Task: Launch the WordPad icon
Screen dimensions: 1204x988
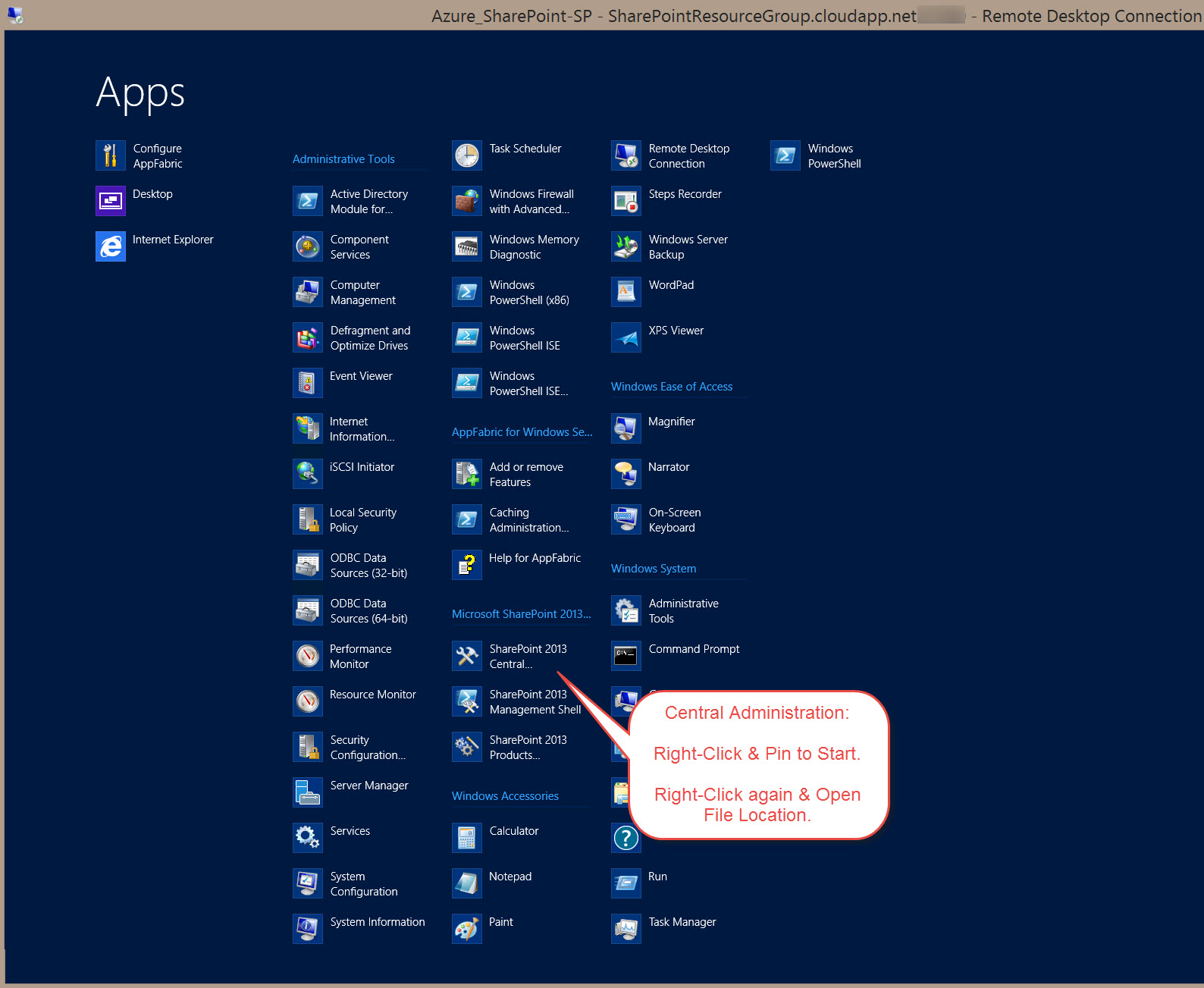Action: pos(626,292)
